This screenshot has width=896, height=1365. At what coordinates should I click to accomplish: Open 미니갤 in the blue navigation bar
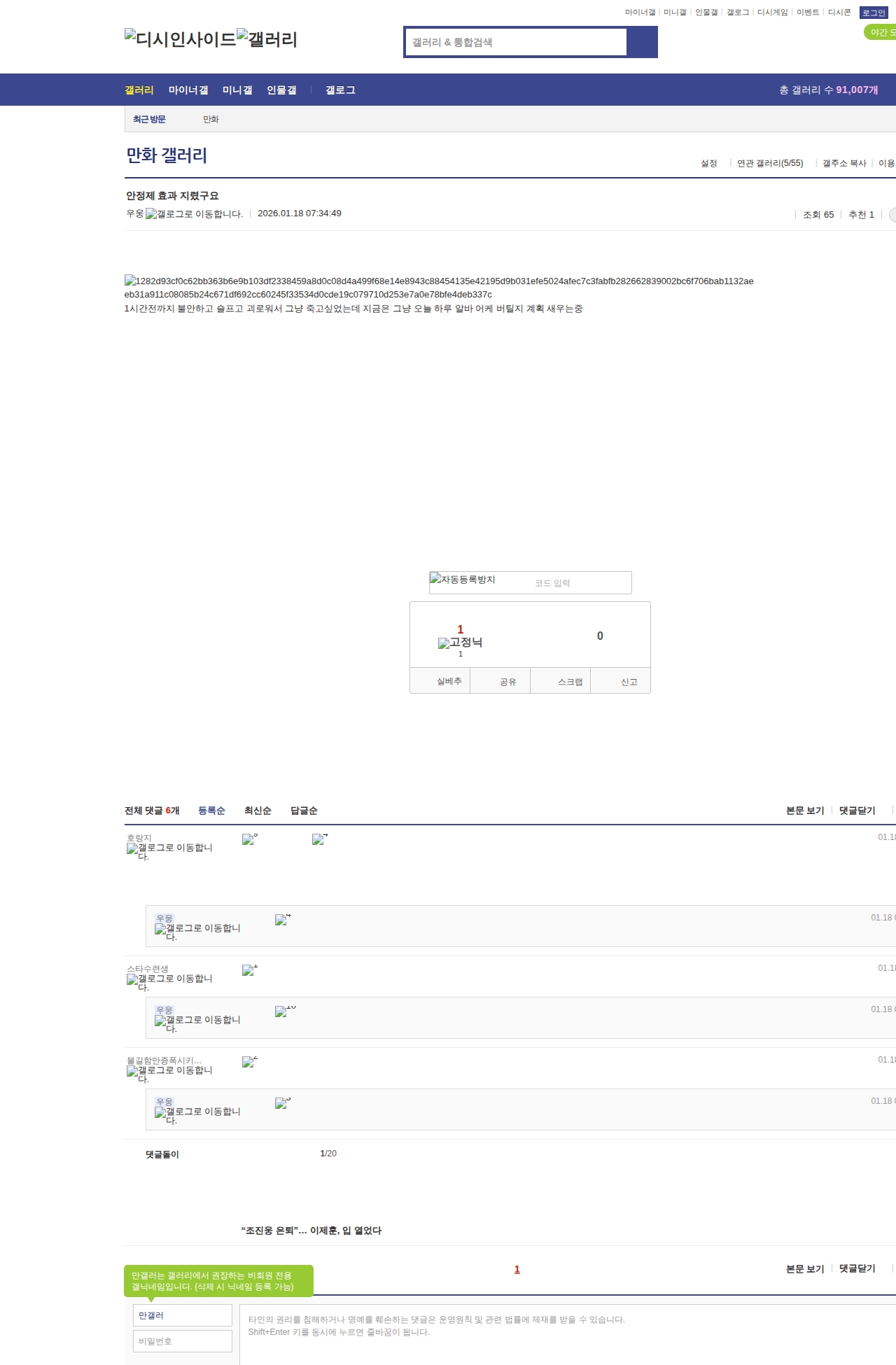[x=237, y=90]
